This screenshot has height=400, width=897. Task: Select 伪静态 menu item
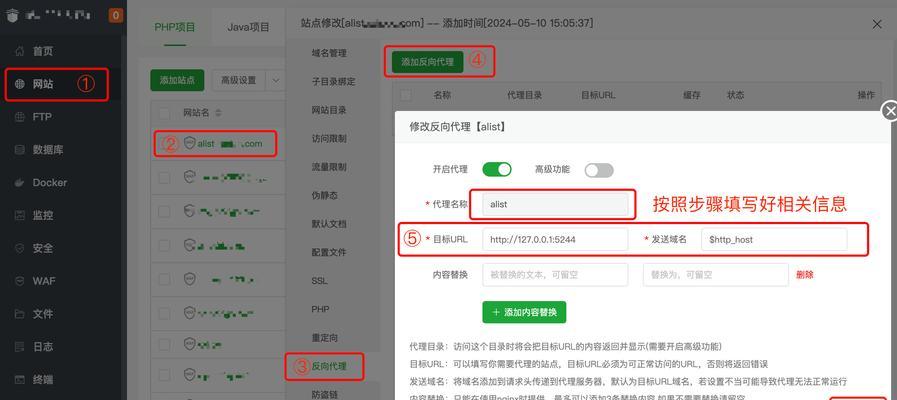(x=324, y=195)
